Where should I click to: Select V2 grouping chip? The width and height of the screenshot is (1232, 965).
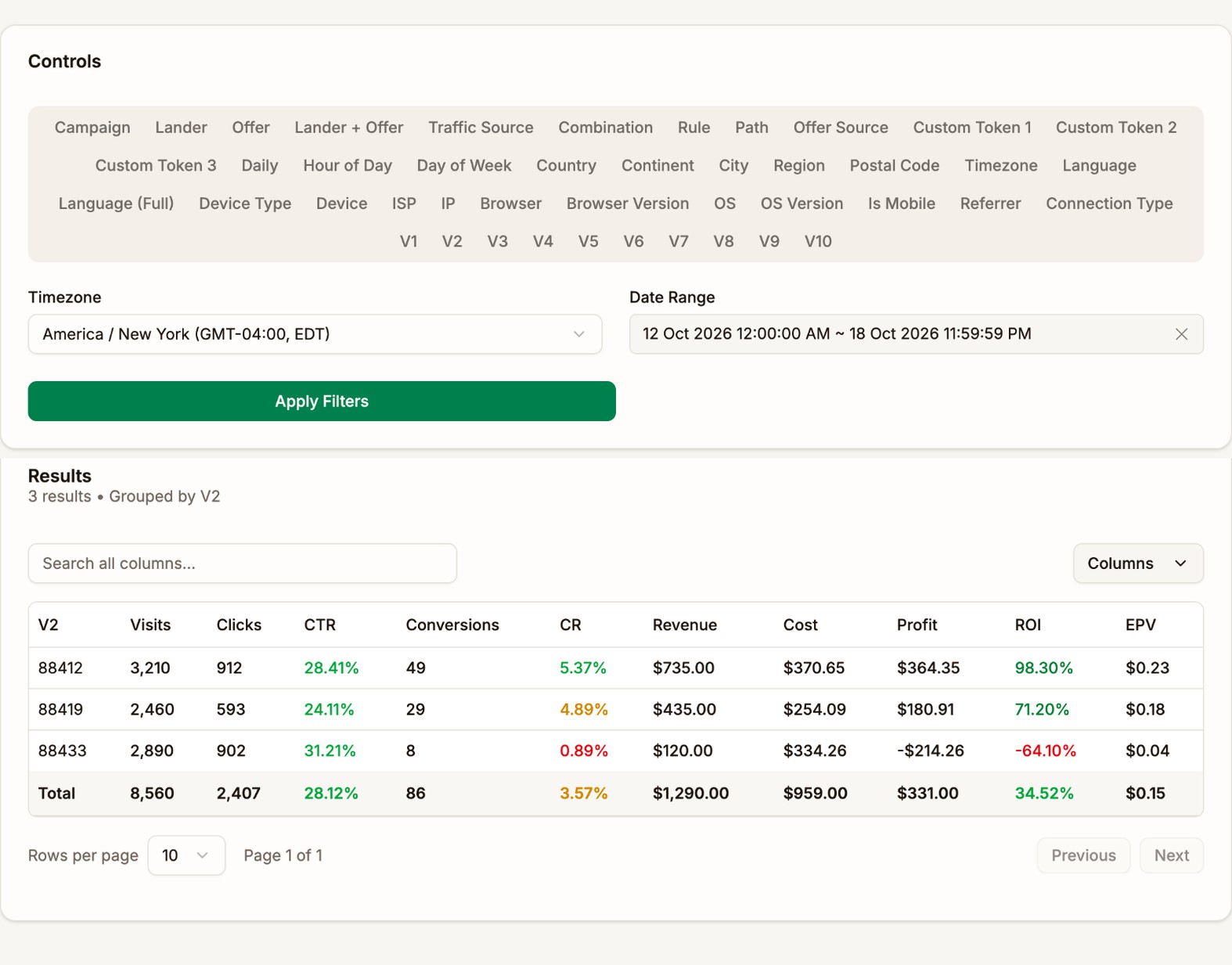pos(452,242)
